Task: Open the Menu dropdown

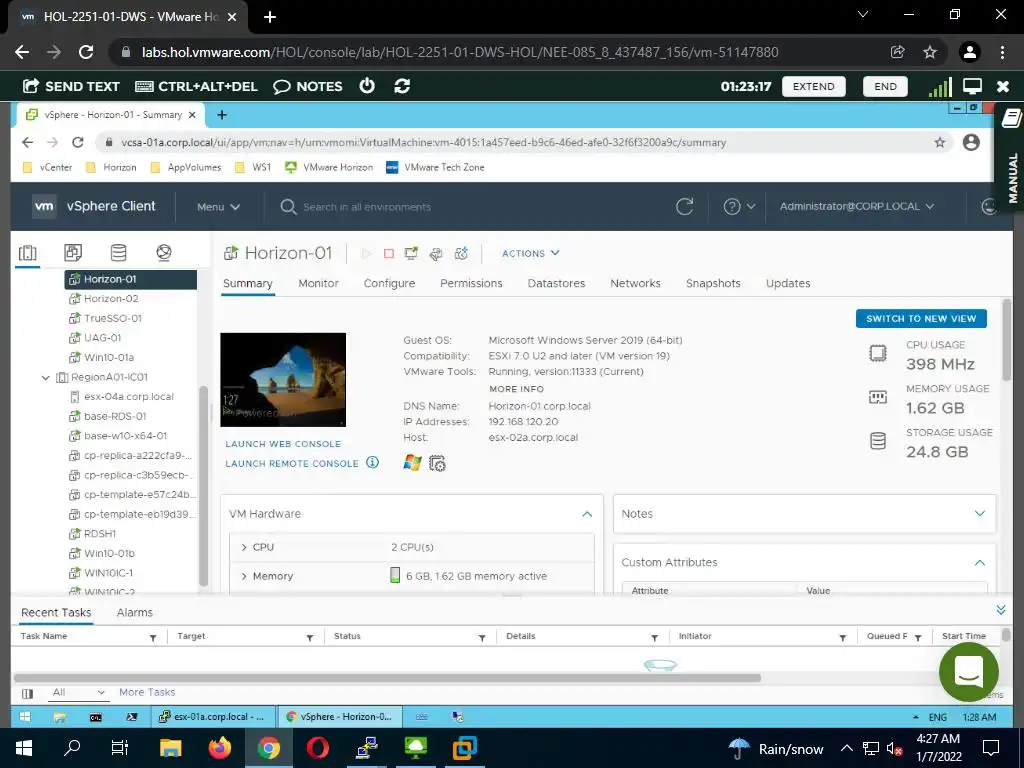Action: point(218,206)
